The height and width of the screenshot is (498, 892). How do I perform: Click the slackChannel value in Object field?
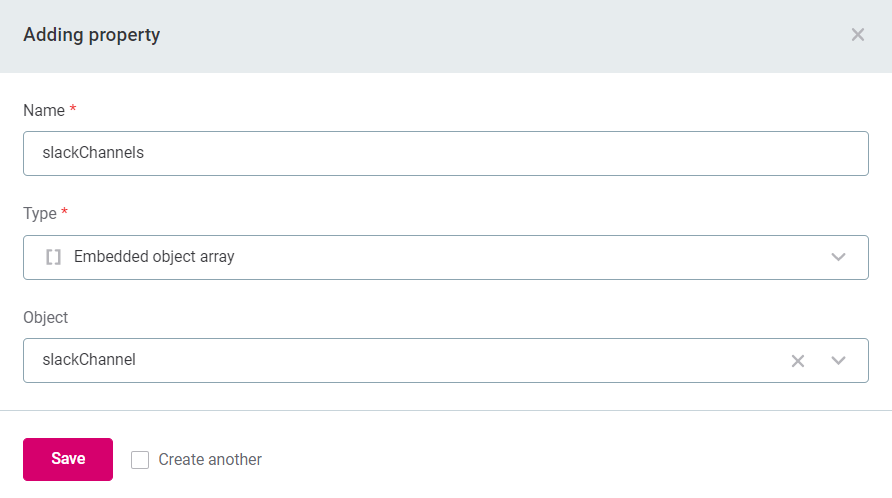89,361
